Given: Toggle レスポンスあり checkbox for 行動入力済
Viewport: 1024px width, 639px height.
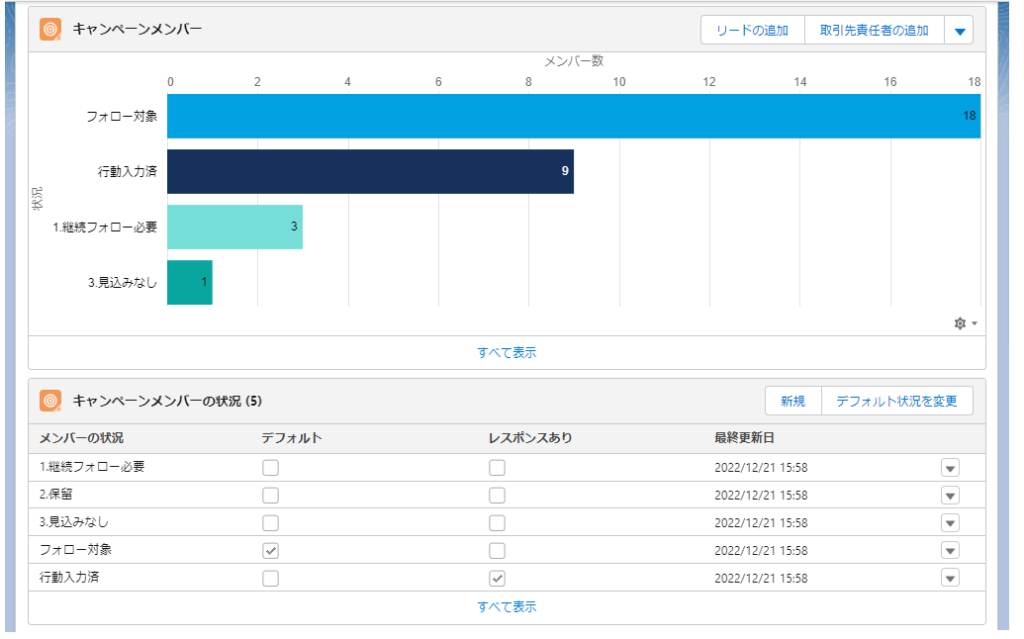Looking at the screenshot, I should [x=497, y=578].
